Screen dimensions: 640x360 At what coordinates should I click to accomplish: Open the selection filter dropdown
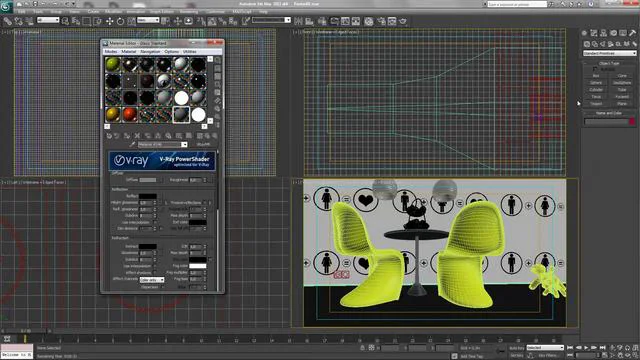pyautogui.click(x=48, y=20)
